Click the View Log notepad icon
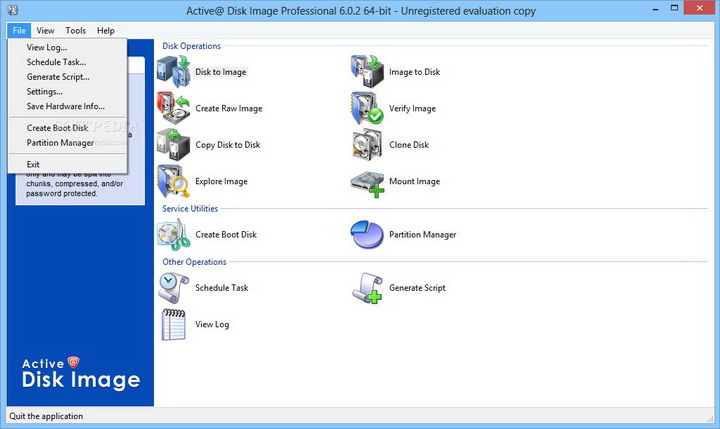 [174, 324]
